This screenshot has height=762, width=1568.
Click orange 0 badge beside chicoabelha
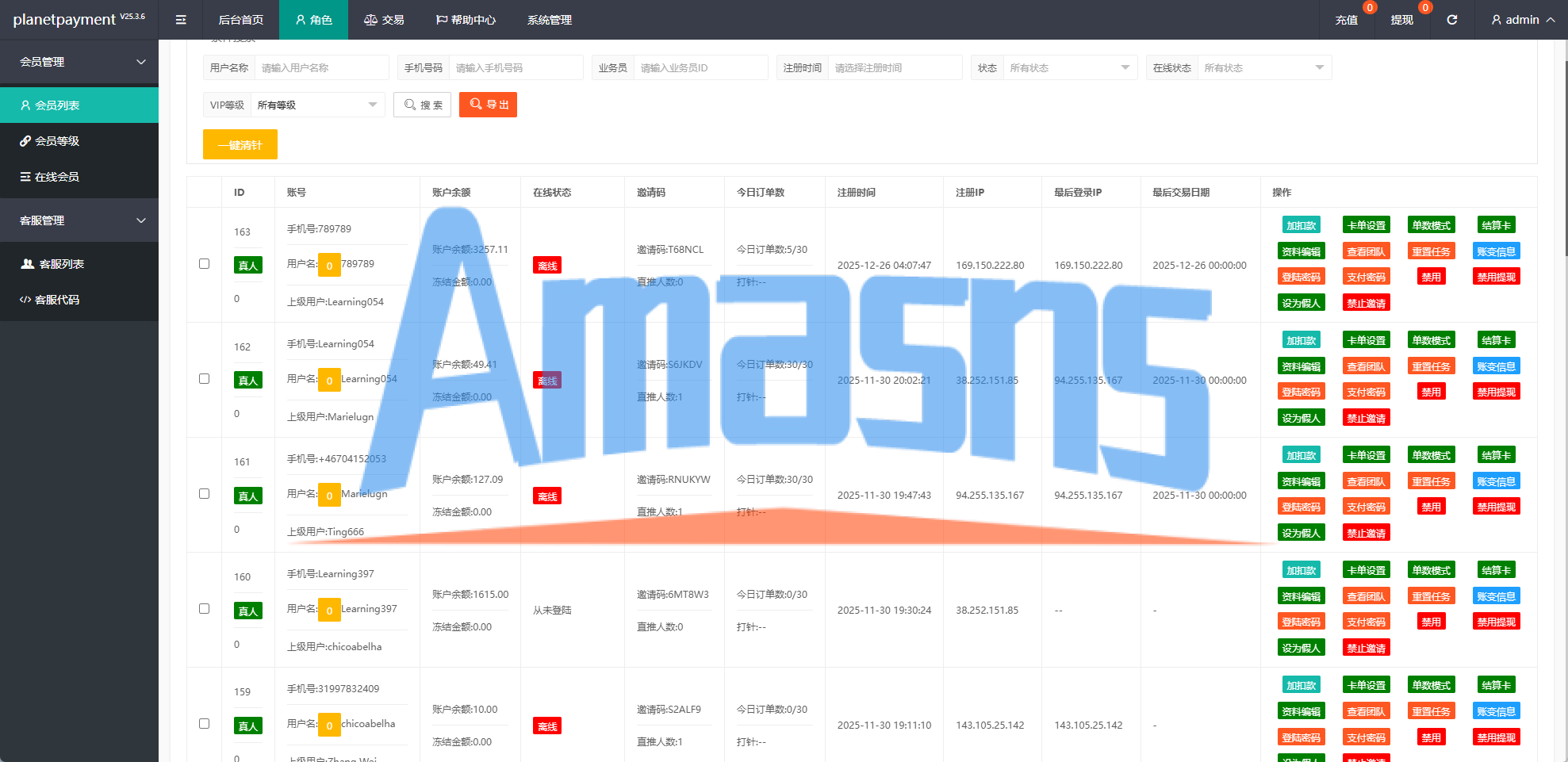click(x=329, y=725)
